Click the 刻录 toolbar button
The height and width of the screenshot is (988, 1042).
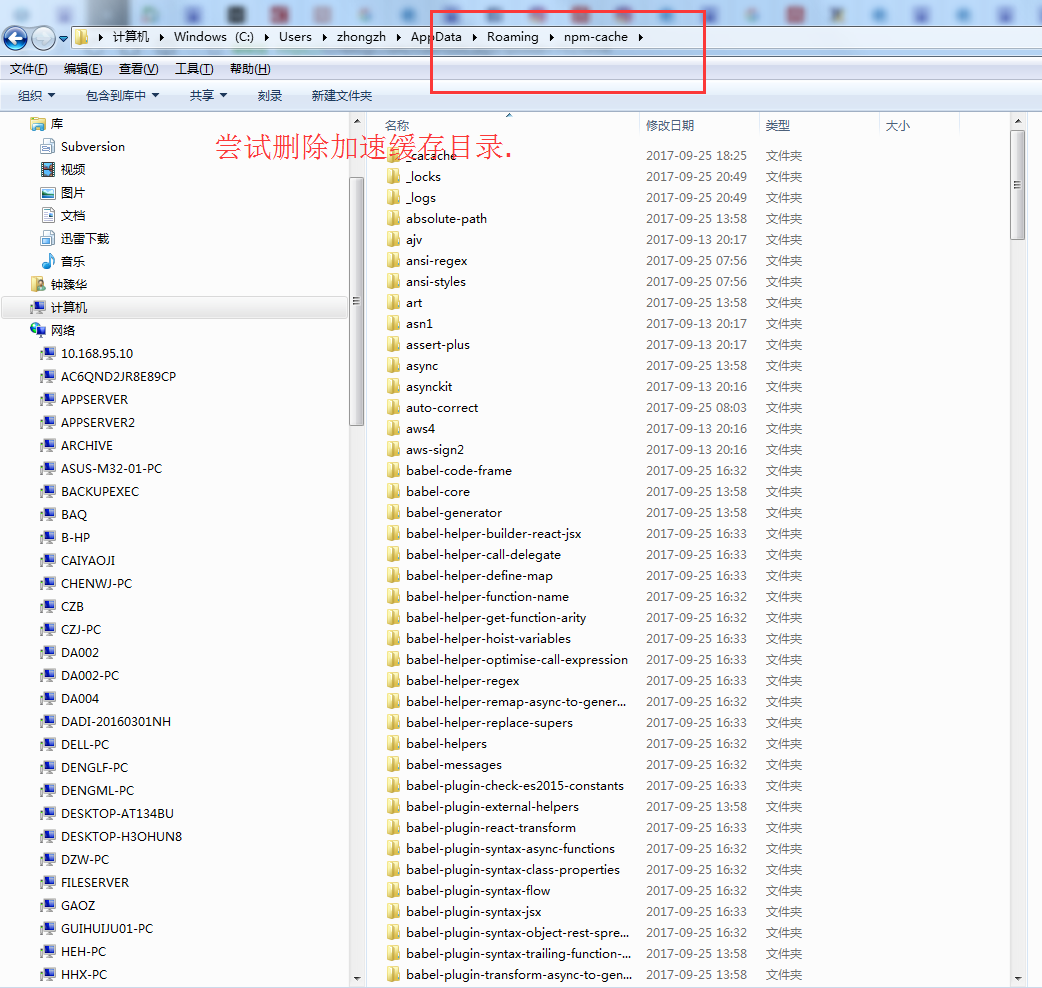pos(270,96)
